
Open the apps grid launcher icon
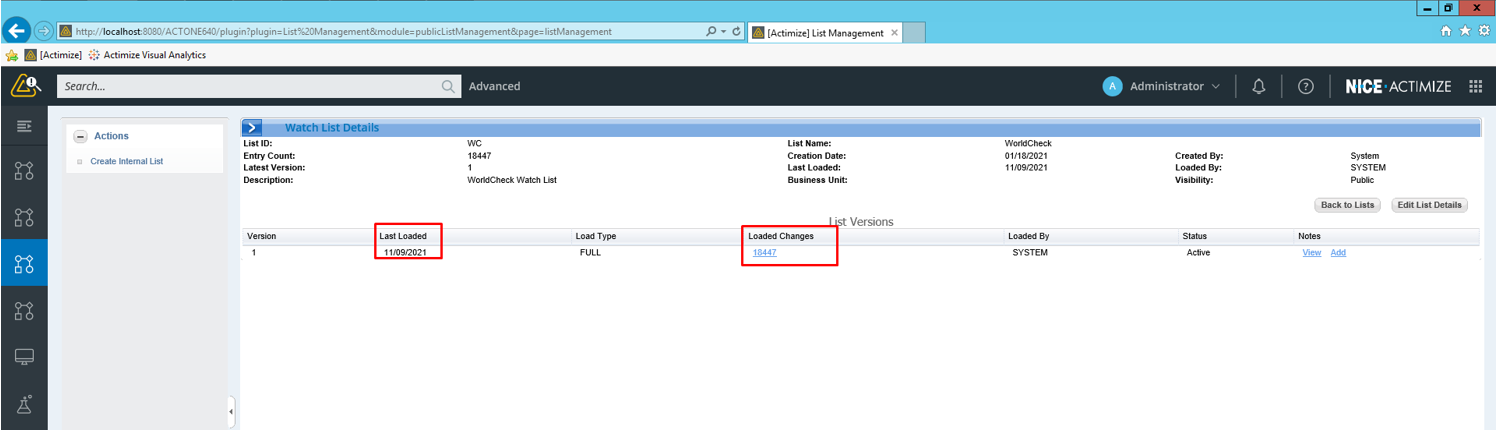click(1475, 86)
